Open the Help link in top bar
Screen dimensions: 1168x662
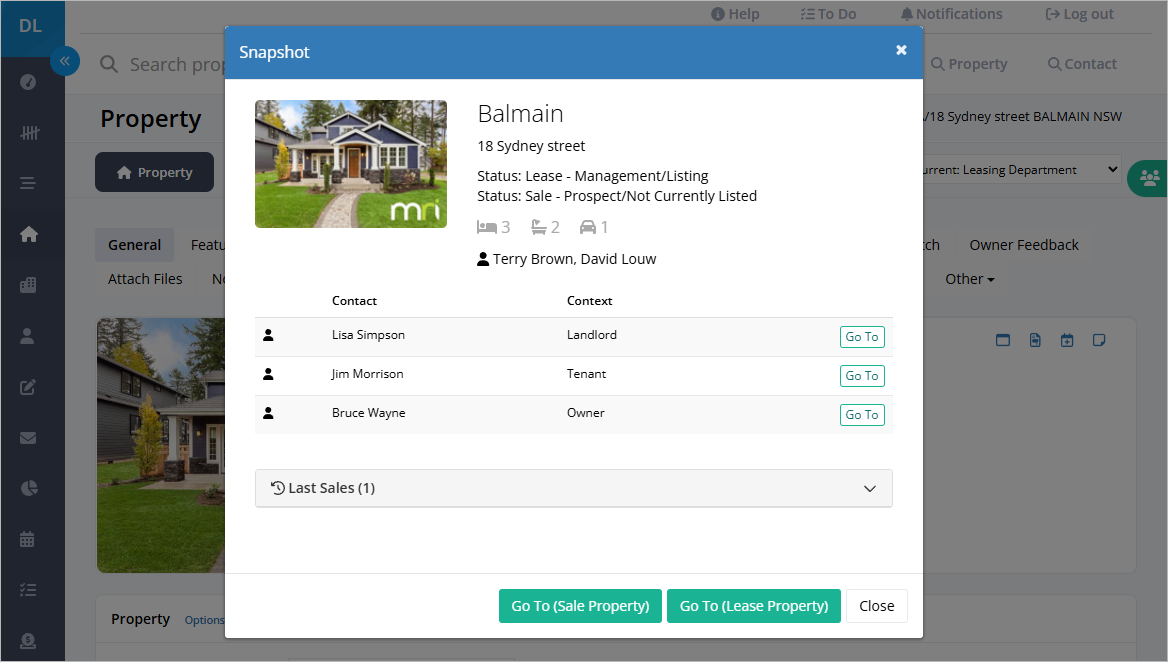point(735,14)
